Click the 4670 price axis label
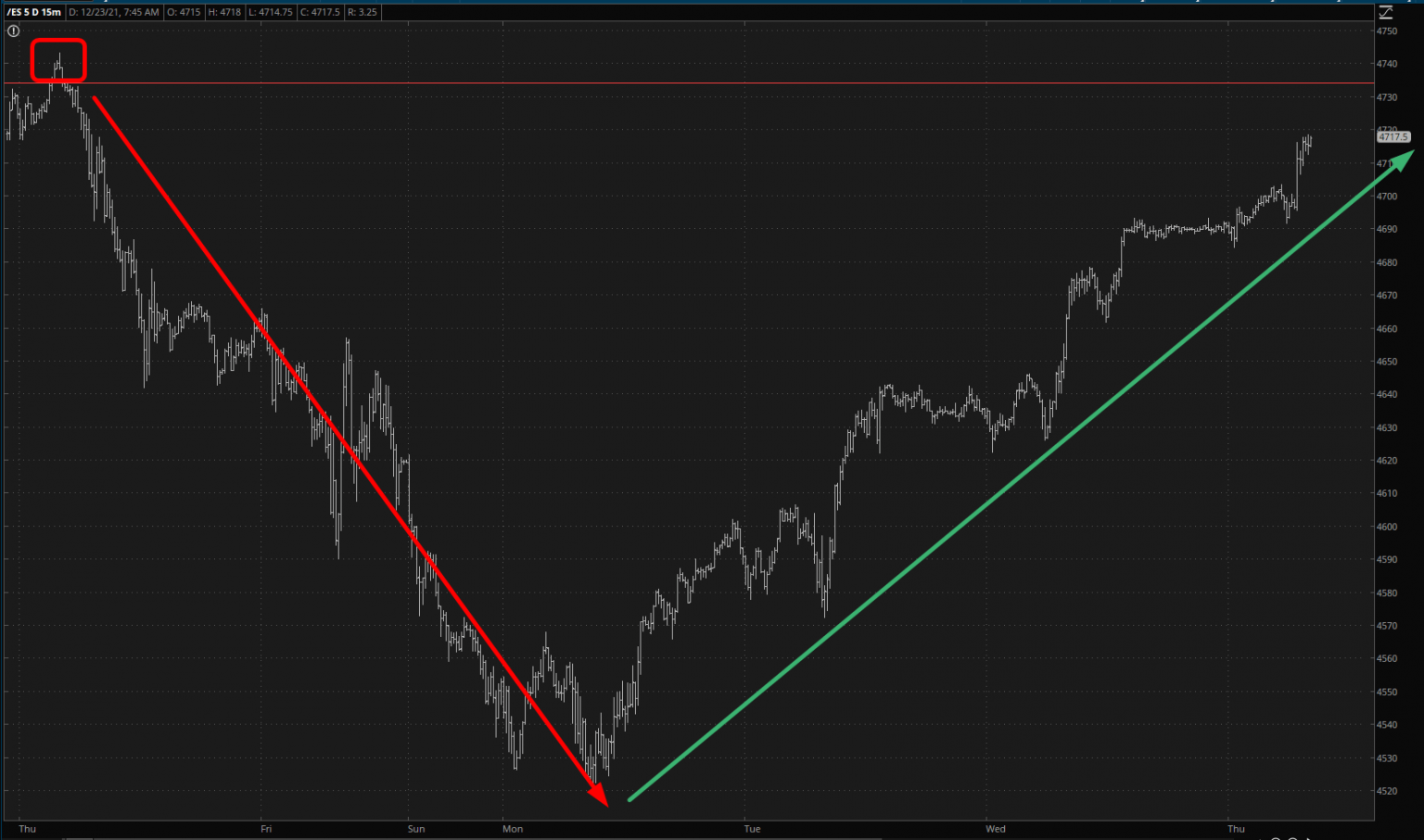Viewport: 1424px width, 840px height. pos(1387,296)
